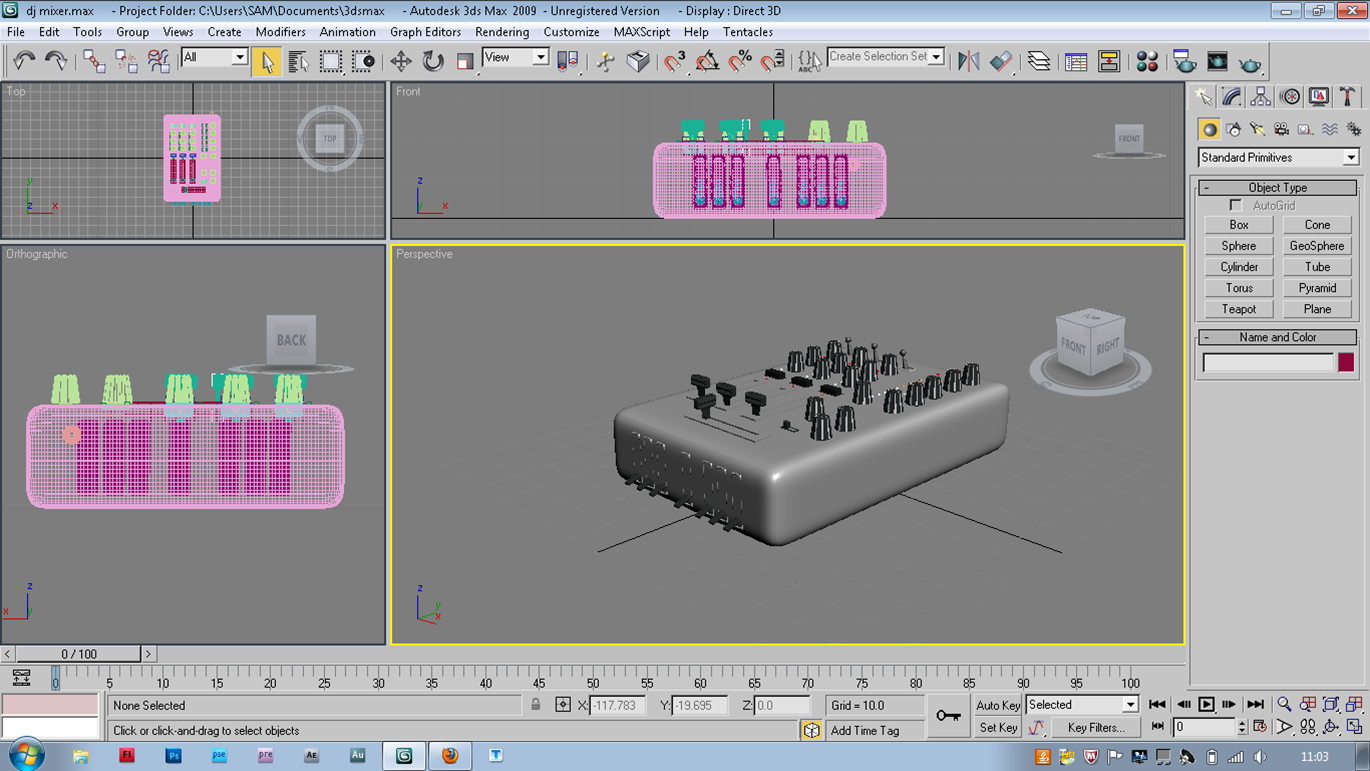Open the View coordinate system dropdown
Viewport: 1370px width, 771px height.
[x=515, y=59]
